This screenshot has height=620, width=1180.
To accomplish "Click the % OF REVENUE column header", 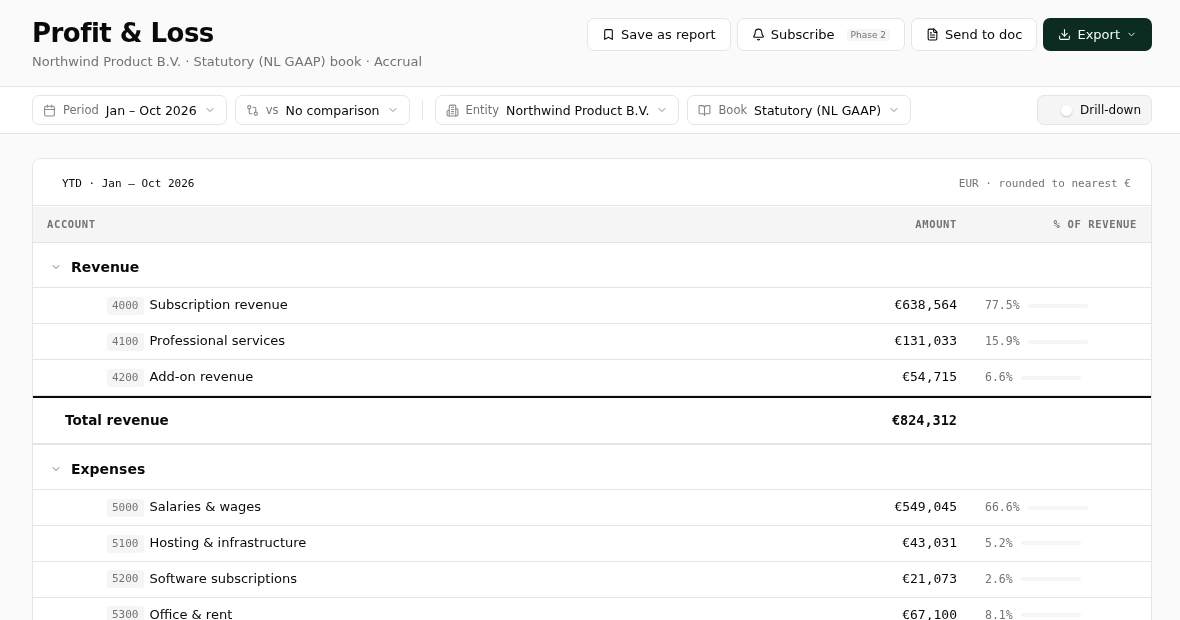I will click(x=1094, y=224).
